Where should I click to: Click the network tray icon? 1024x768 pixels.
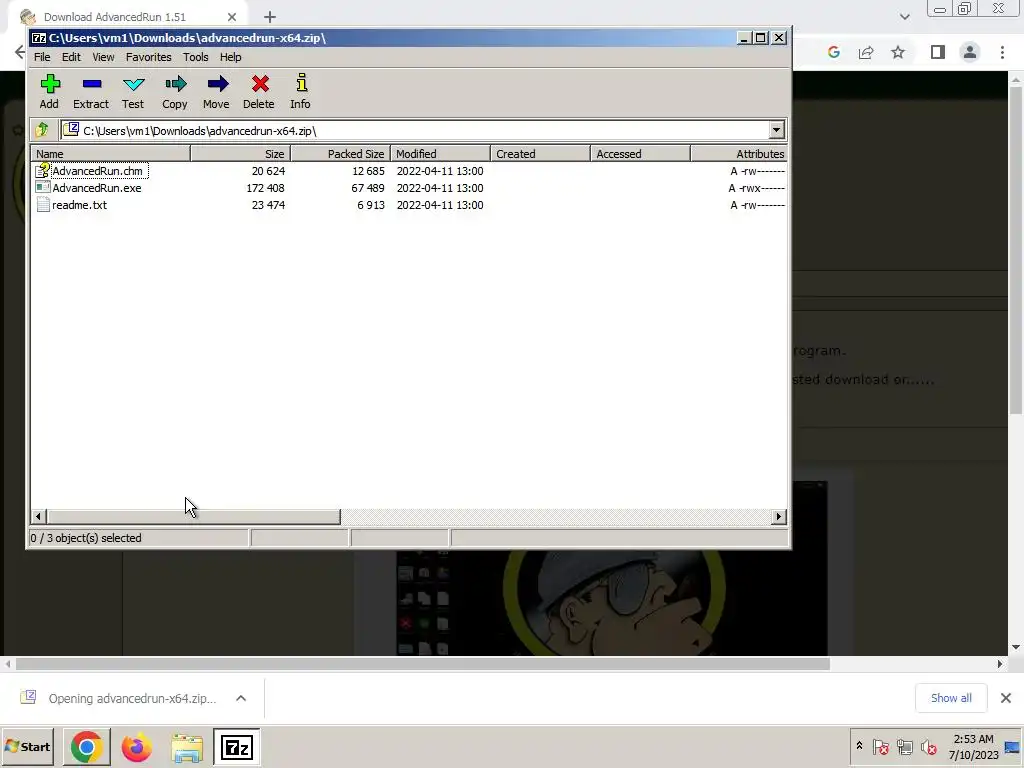(904, 747)
